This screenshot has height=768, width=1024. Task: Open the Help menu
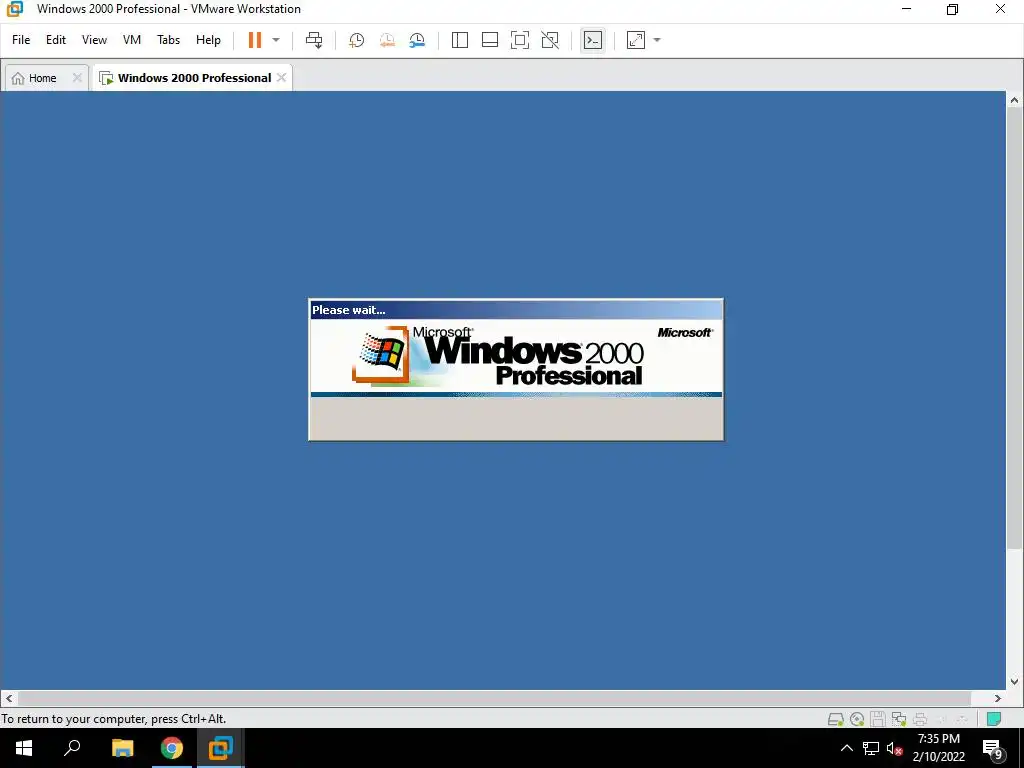pyautogui.click(x=208, y=40)
